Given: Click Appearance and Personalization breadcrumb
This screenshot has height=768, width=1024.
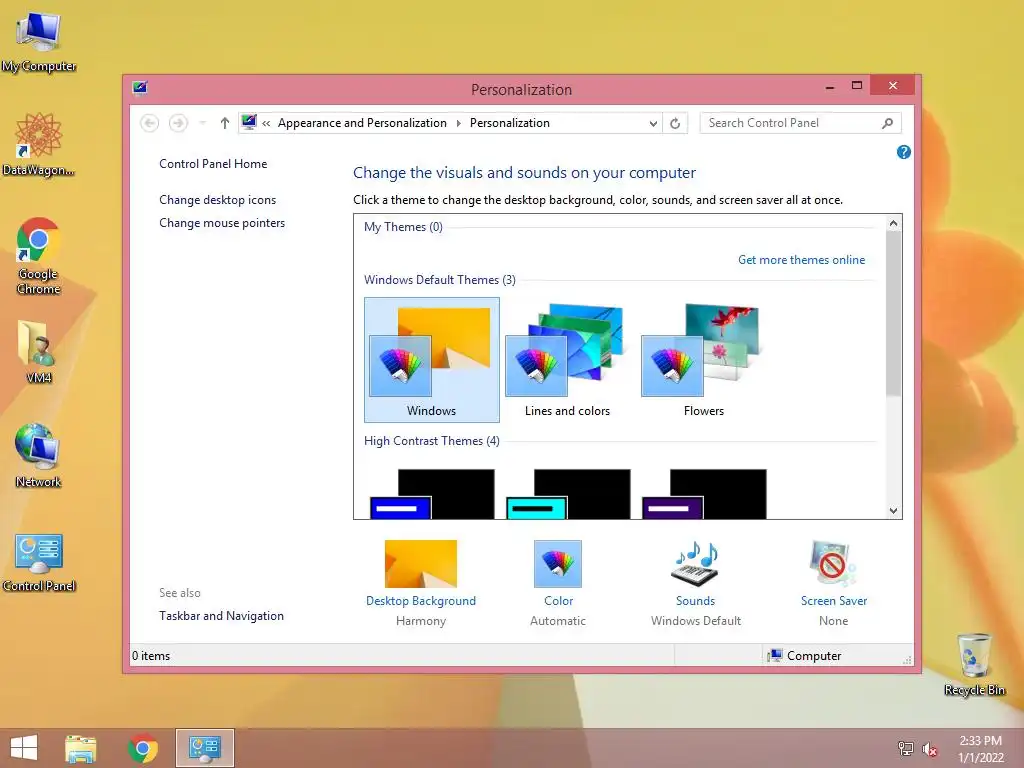Looking at the screenshot, I should coord(362,123).
